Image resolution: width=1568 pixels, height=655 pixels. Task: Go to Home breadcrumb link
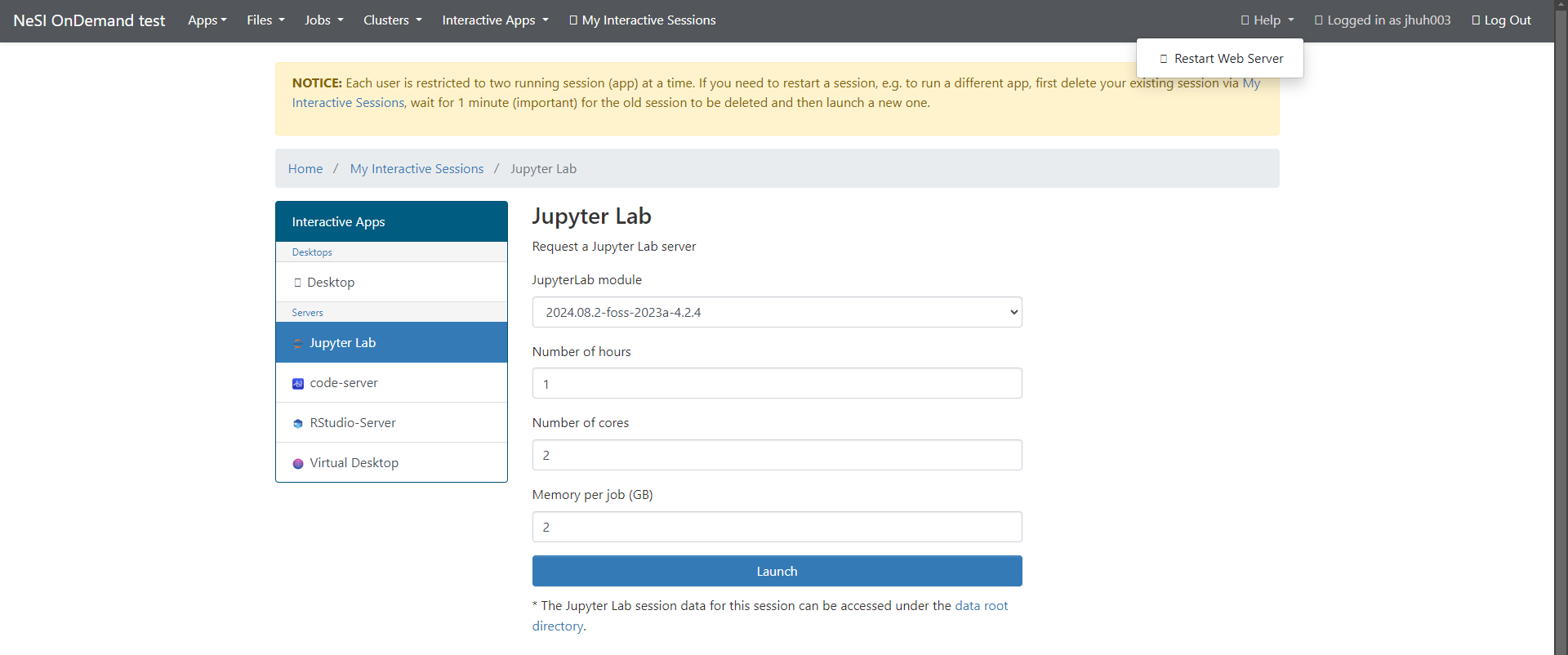tap(305, 169)
